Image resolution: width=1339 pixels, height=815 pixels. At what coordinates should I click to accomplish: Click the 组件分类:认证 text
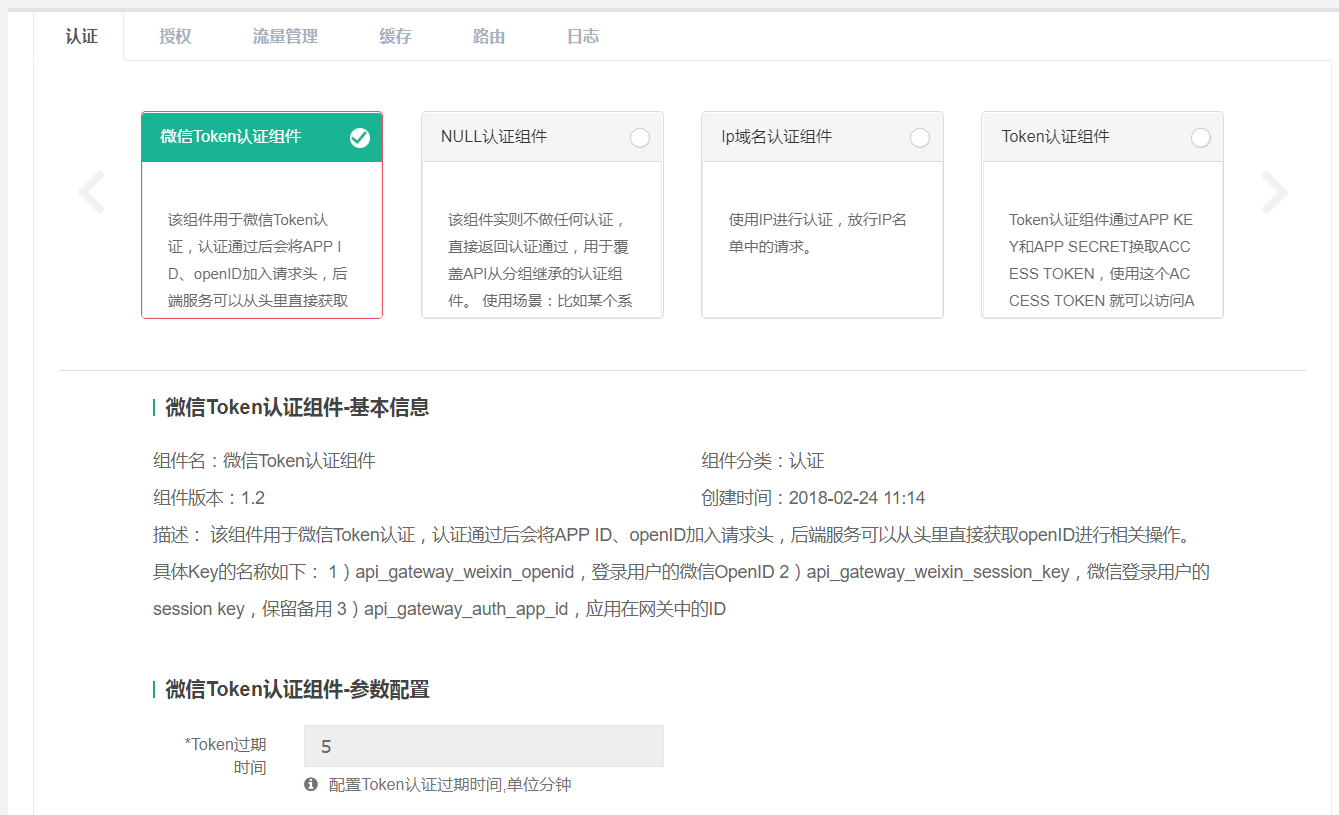(763, 461)
